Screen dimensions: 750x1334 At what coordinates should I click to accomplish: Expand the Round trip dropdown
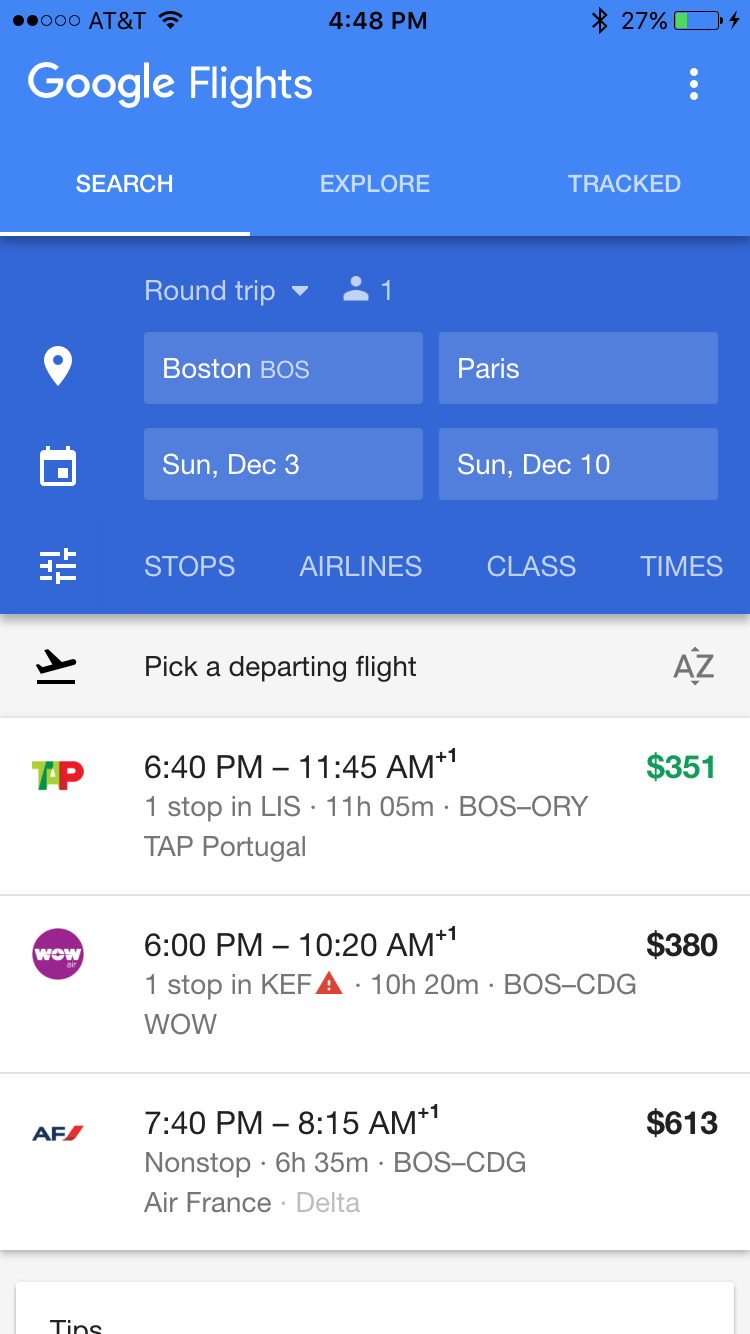tap(227, 291)
